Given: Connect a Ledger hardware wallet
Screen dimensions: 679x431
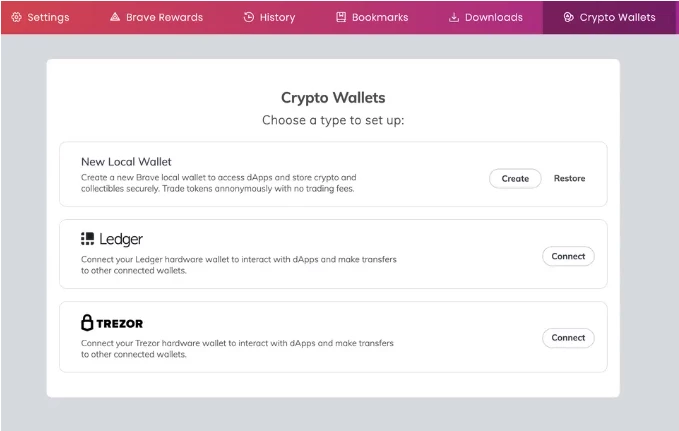Looking at the screenshot, I should click(x=568, y=256).
